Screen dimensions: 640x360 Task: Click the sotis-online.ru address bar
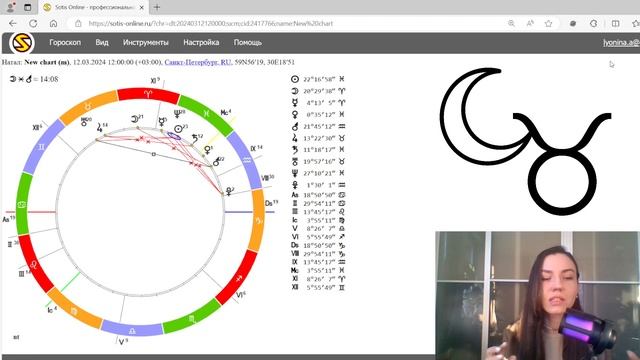click(210, 23)
